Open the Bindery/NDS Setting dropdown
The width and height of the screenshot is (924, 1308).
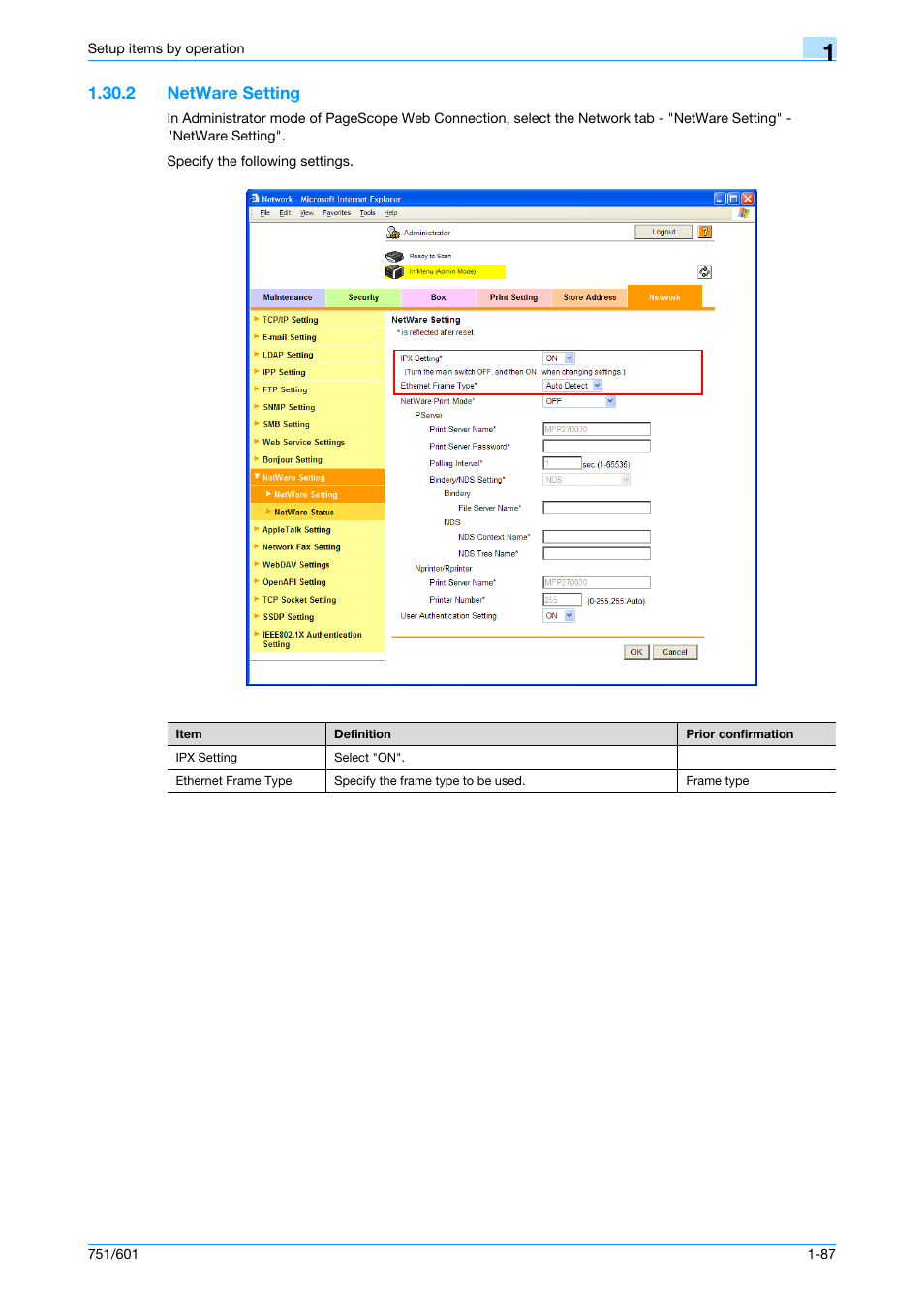tap(626, 480)
